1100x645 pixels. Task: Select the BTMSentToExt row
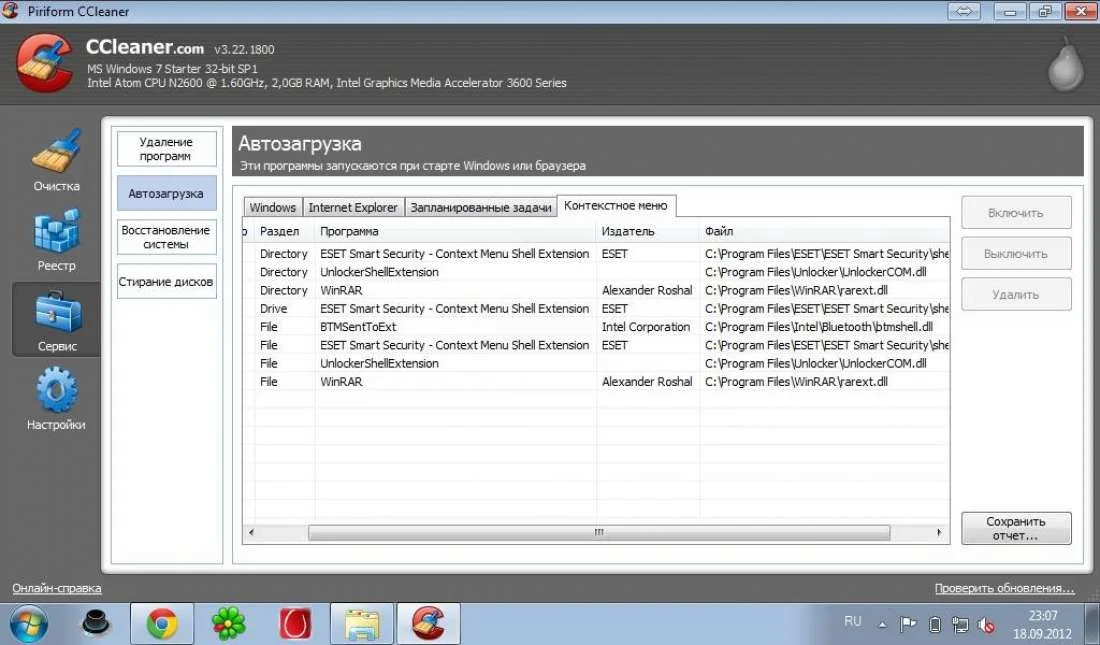(x=596, y=326)
